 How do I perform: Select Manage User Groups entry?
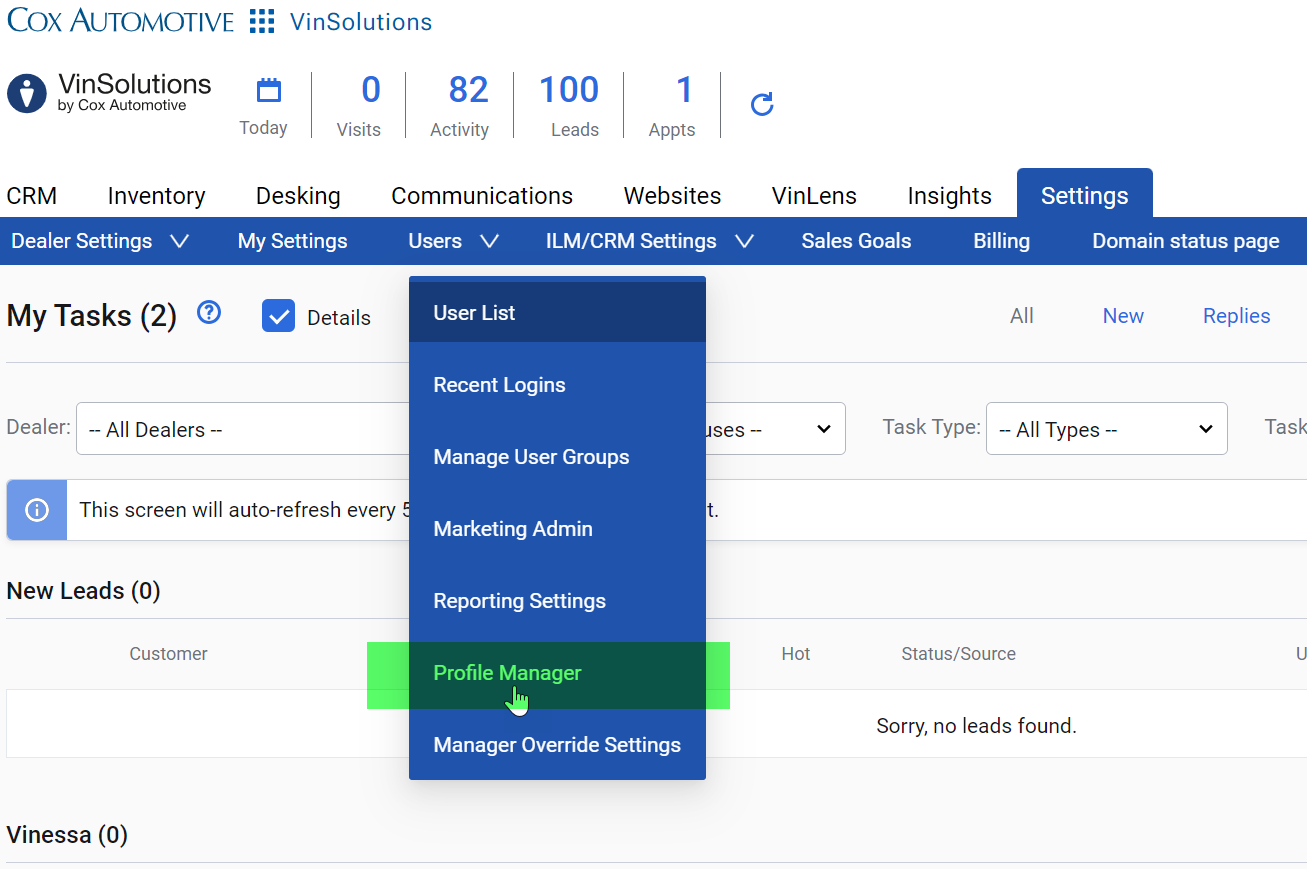click(557, 457)
